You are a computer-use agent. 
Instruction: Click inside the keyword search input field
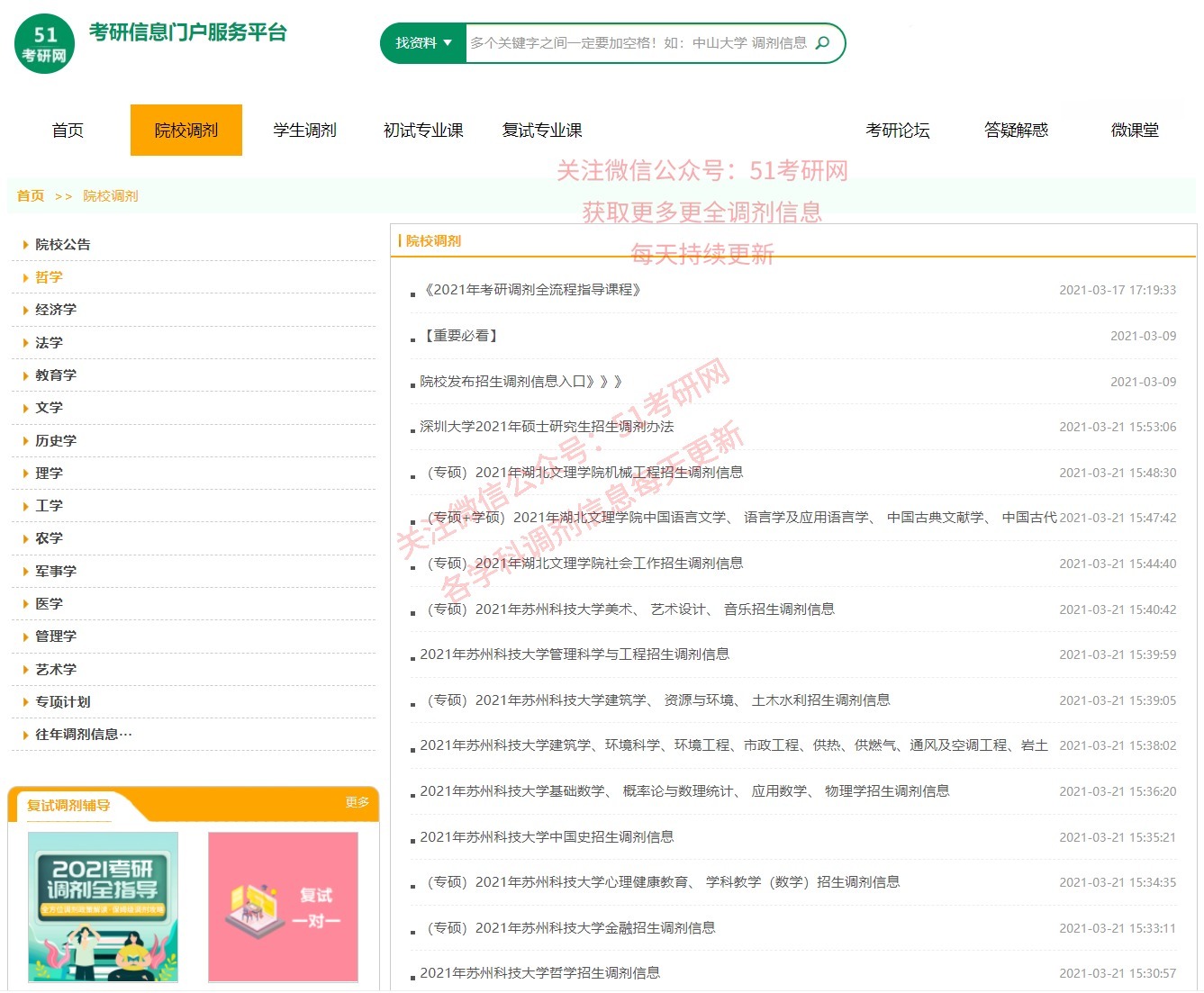[630, 41]
